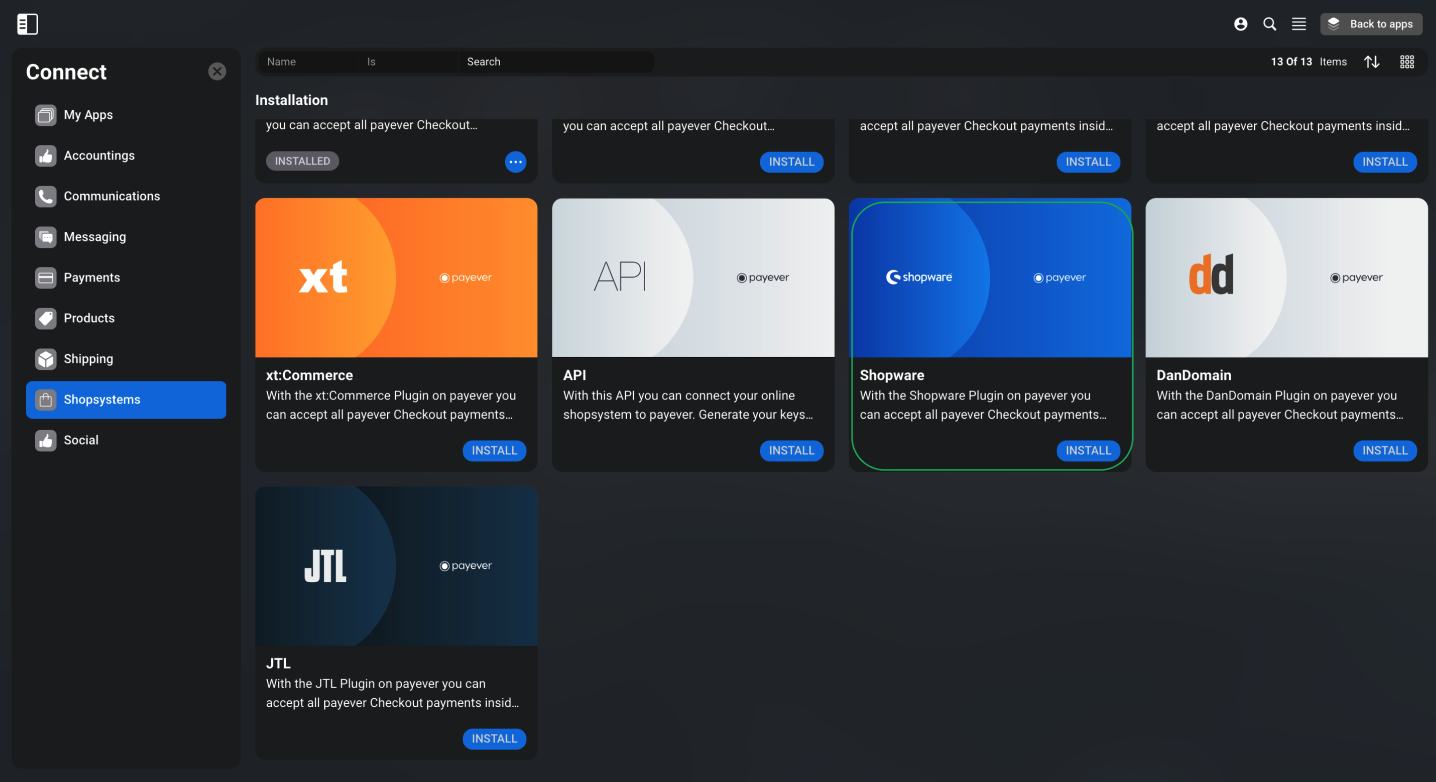Click the Social thumbs-up icon
The image size is (1436, 782).
tap(45, 440)
